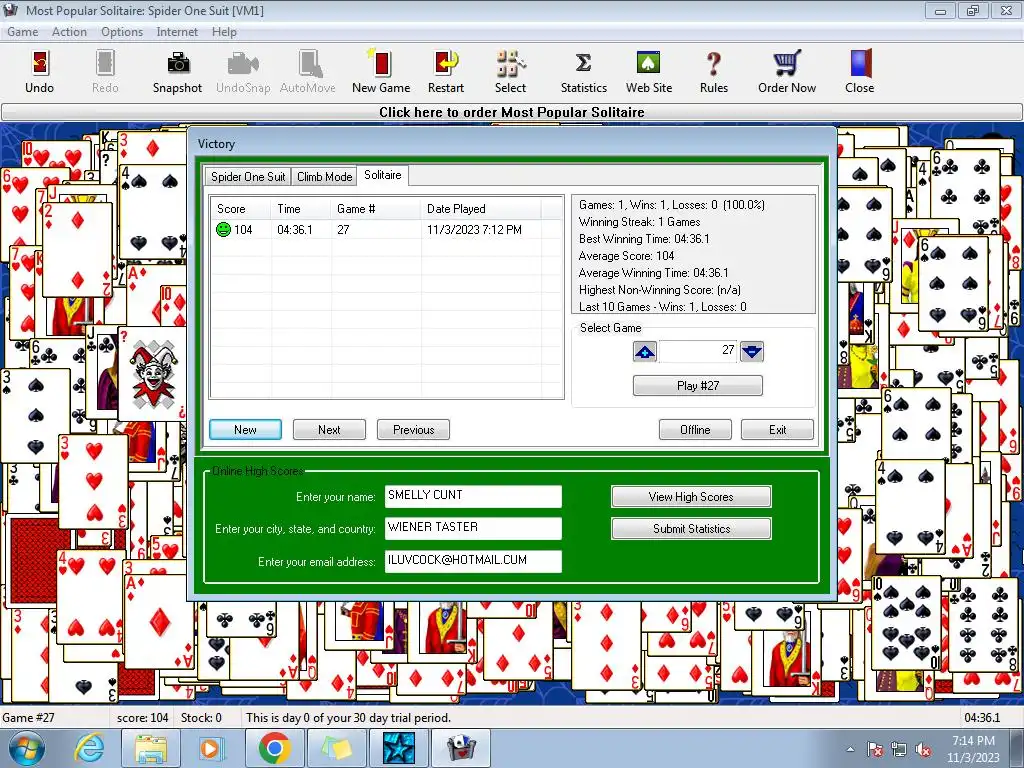Click the Previous button
1024x768 pixels.
pyautogui.click(x=413, y=430)
